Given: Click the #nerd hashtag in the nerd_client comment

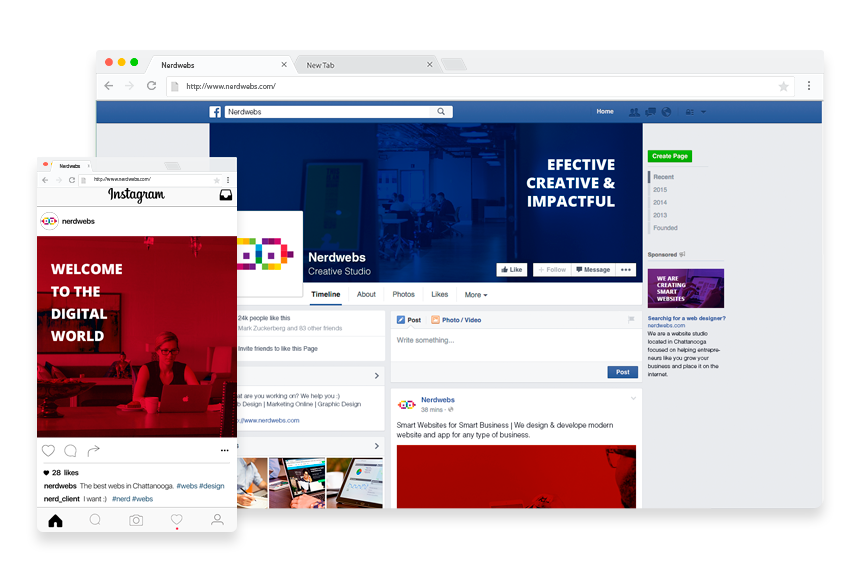Looking at the screenshot, I should (x=121, y=499).
